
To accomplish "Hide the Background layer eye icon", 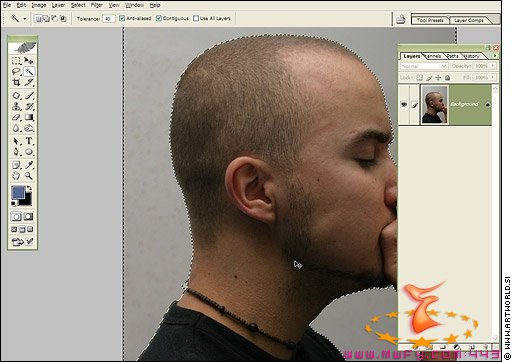I will pyautogui.click(x=404, y=105).
